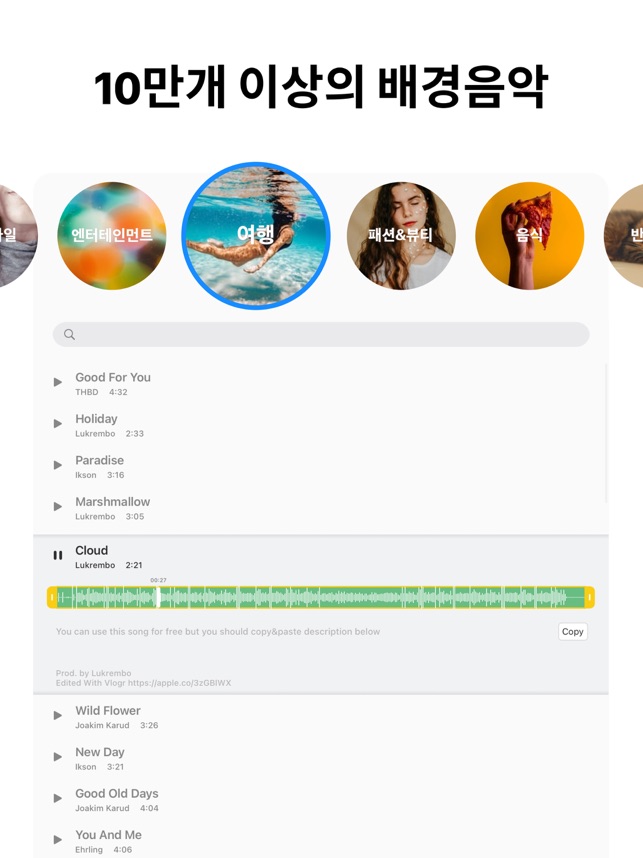Viewport: 643px width, 858px height.
Task: Click the music search field
Action: click(321, 334)
